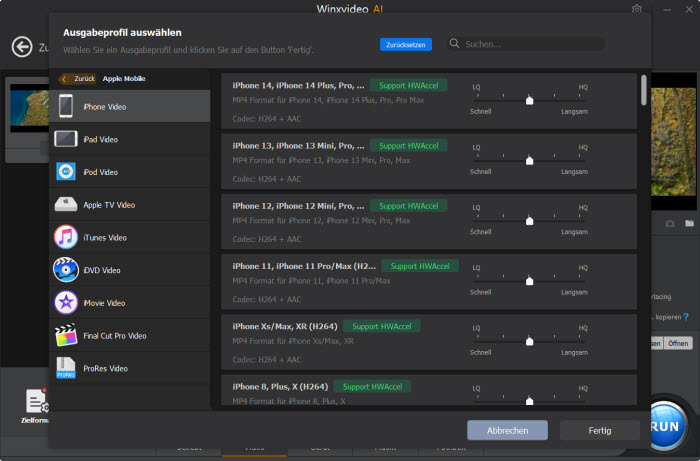The image size is (700, 461).
Task: Focus the Suchen search field
Action: [x=525, y=44]
